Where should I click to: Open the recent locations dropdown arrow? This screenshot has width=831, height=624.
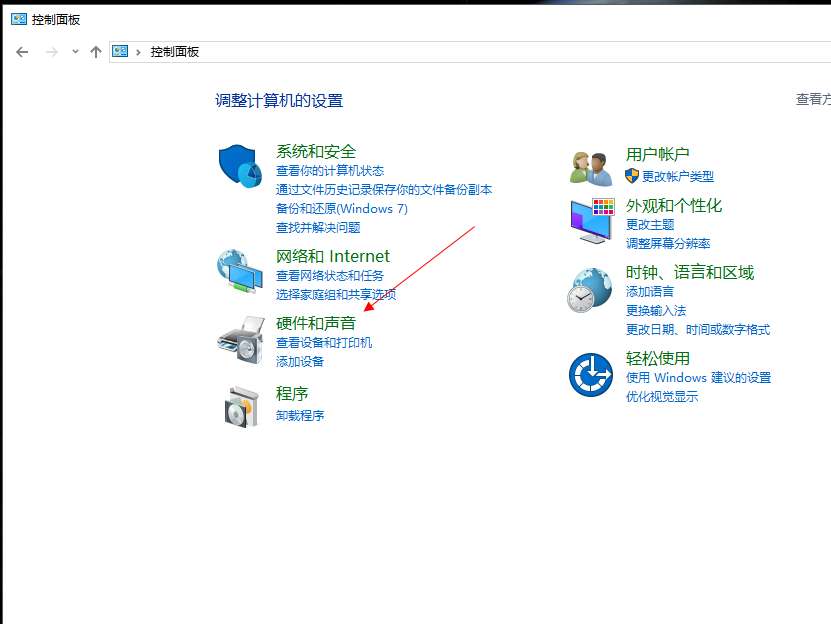(x=75, y=52)
